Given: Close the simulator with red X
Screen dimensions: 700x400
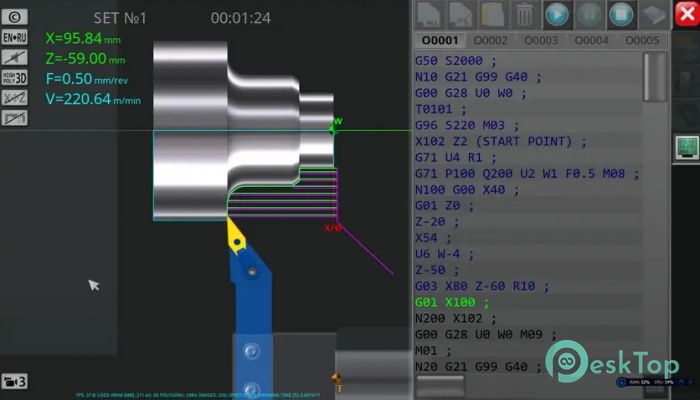Looking at the screenshot, I should coord(687,15).
